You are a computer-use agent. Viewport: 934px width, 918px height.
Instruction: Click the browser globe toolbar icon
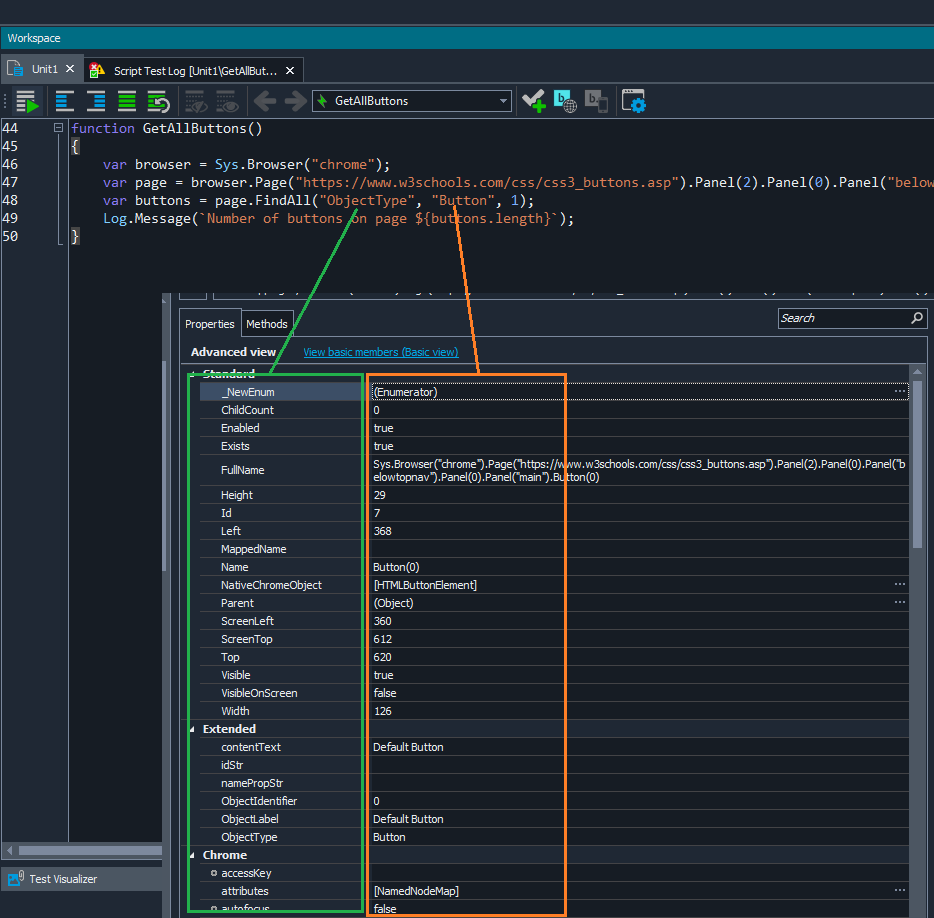pyautogui.click(x=565, y=101)
